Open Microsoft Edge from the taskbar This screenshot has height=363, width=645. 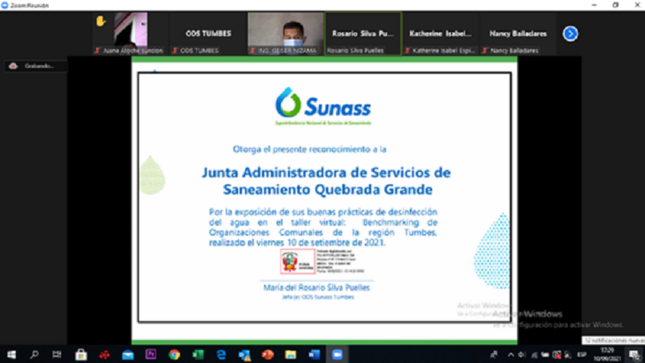[221, 354]
